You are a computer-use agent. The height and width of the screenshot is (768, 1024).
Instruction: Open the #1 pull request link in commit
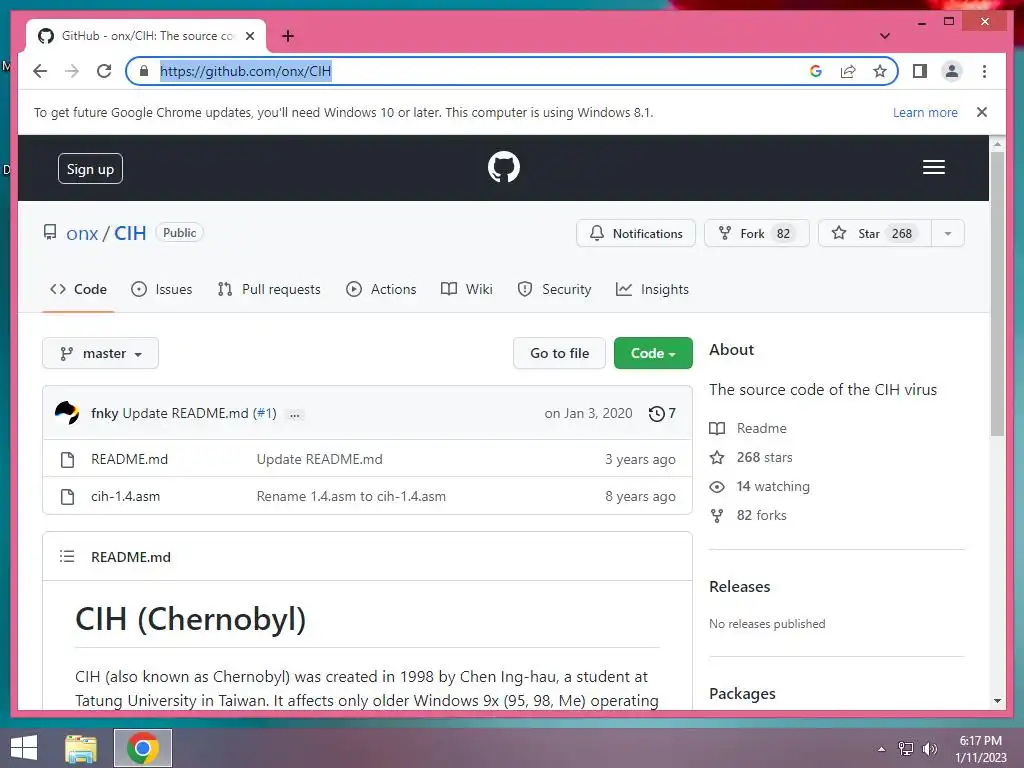pos(264,413)
